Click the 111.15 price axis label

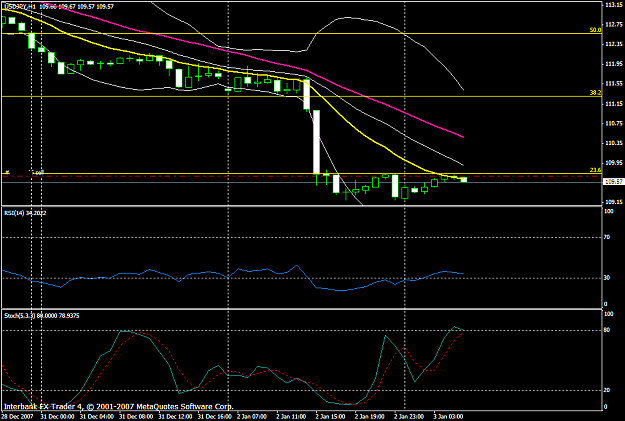(613, 104)
